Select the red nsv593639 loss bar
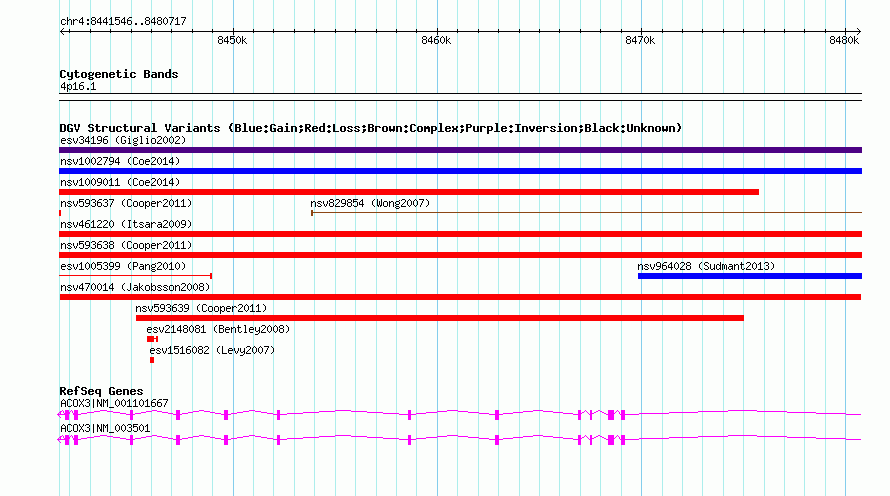 pyautogui.click(x=440, y=318)
